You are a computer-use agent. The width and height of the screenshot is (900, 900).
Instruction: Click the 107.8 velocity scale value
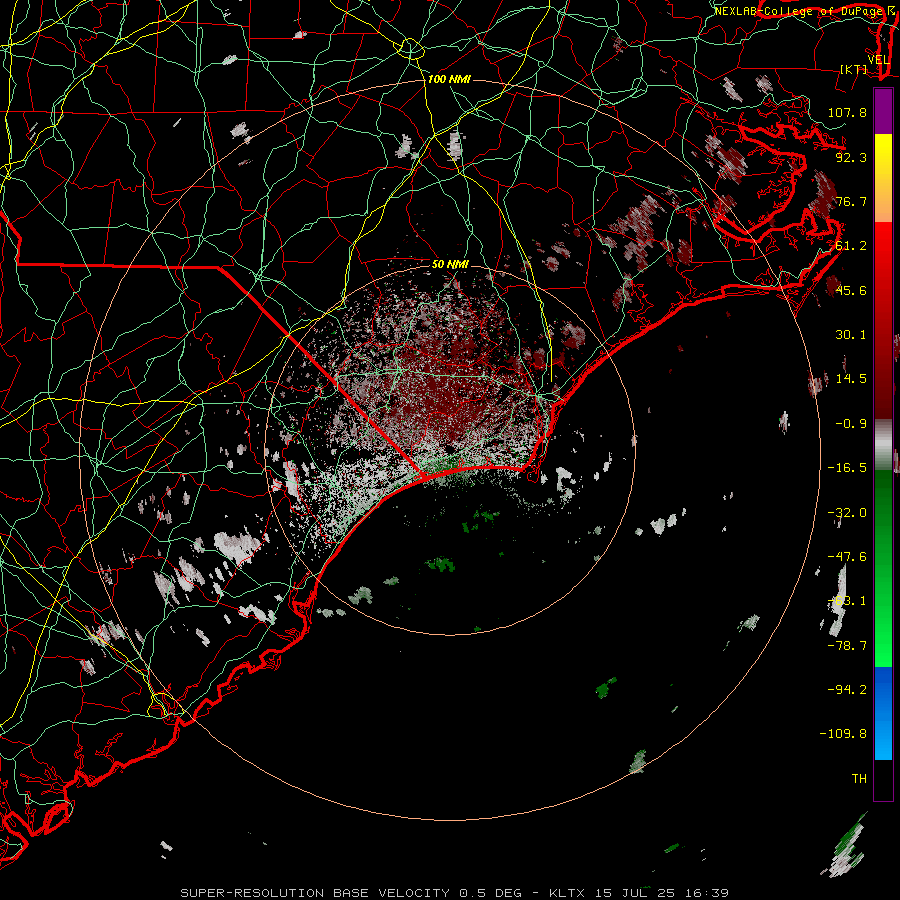[847, 112]
